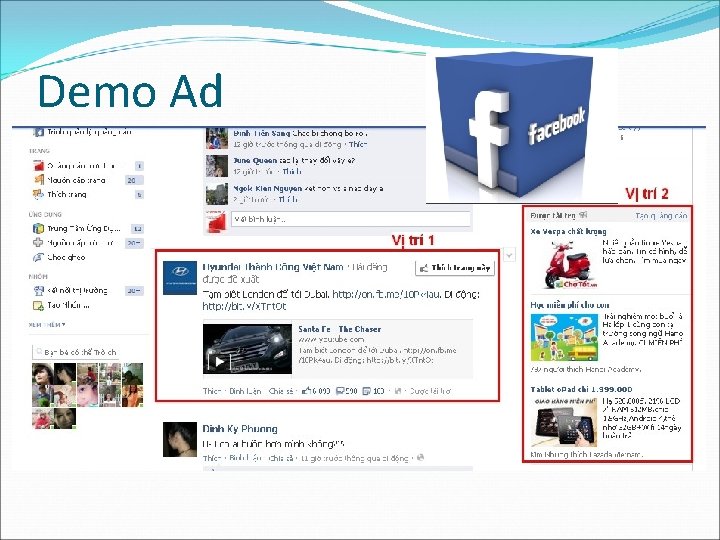Screen dimensions: 720x540
Task: Click Thích under Dinh Ky Phuong post
Action: (212, 458)
